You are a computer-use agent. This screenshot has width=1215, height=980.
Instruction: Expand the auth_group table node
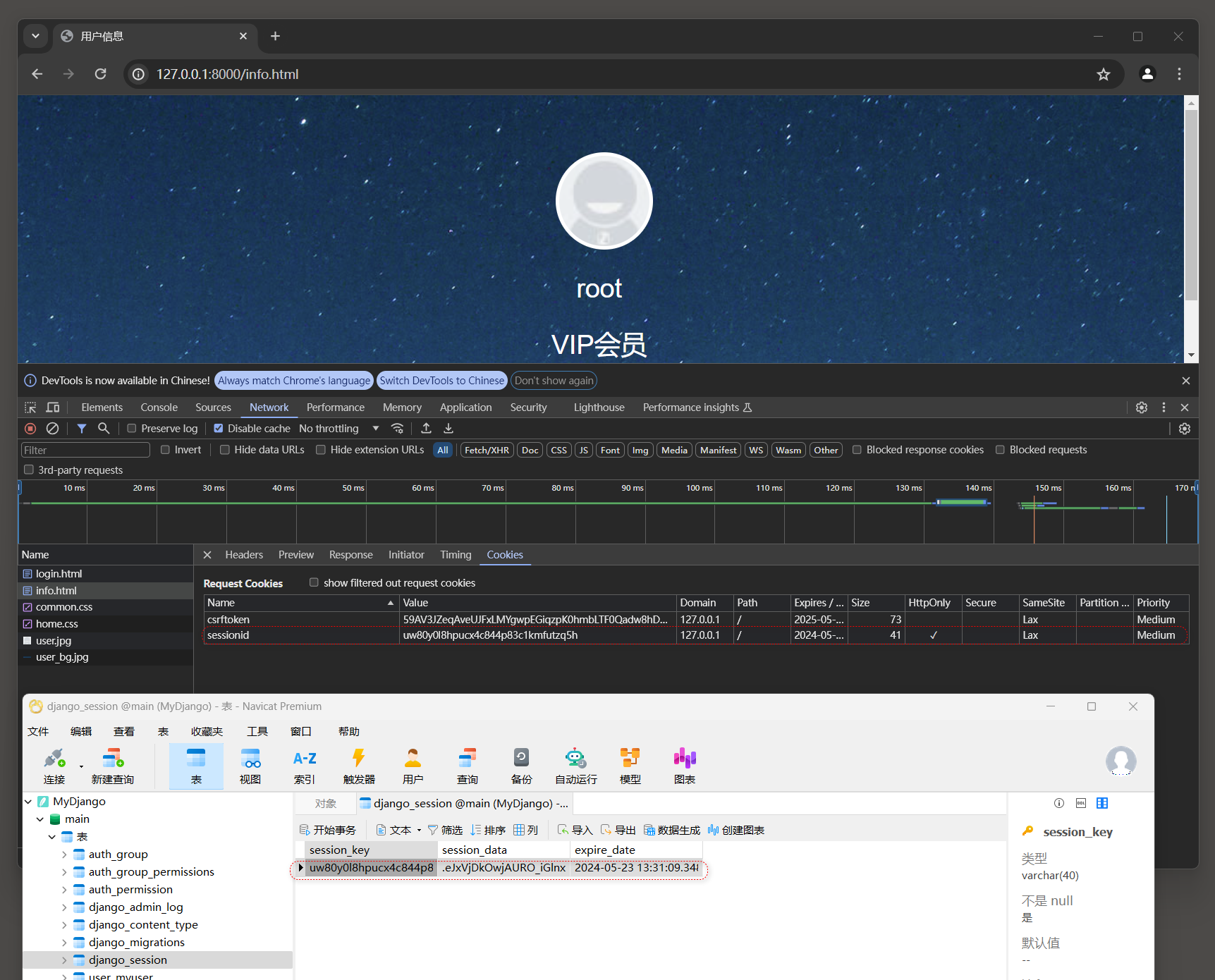click(64, 855)
